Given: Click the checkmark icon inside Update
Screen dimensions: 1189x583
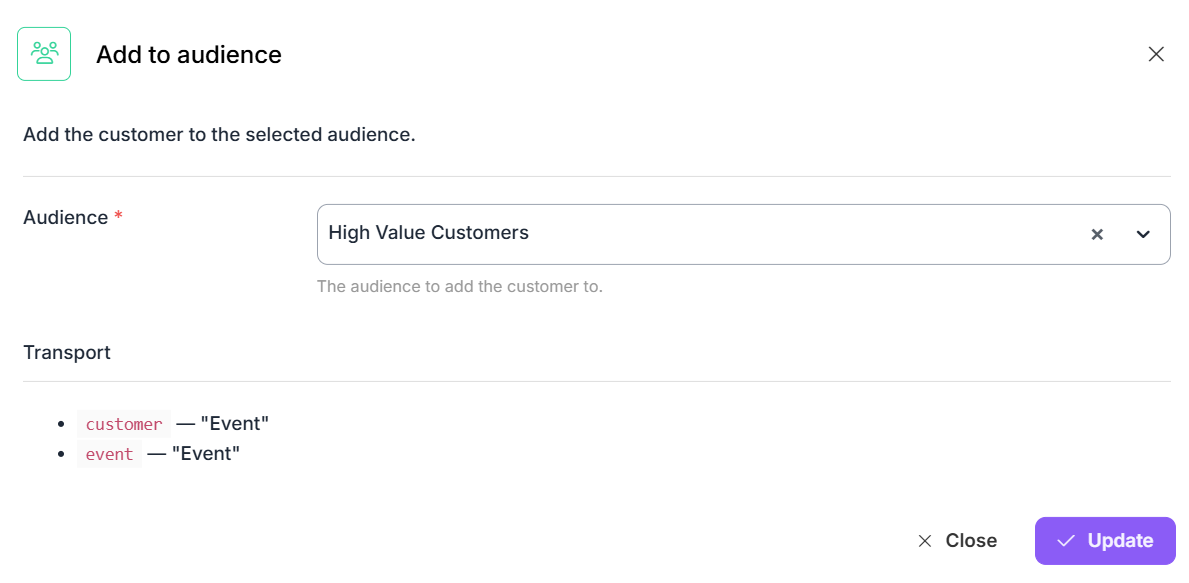Looking at the screenshot, I should click(x=1066, y=541).
